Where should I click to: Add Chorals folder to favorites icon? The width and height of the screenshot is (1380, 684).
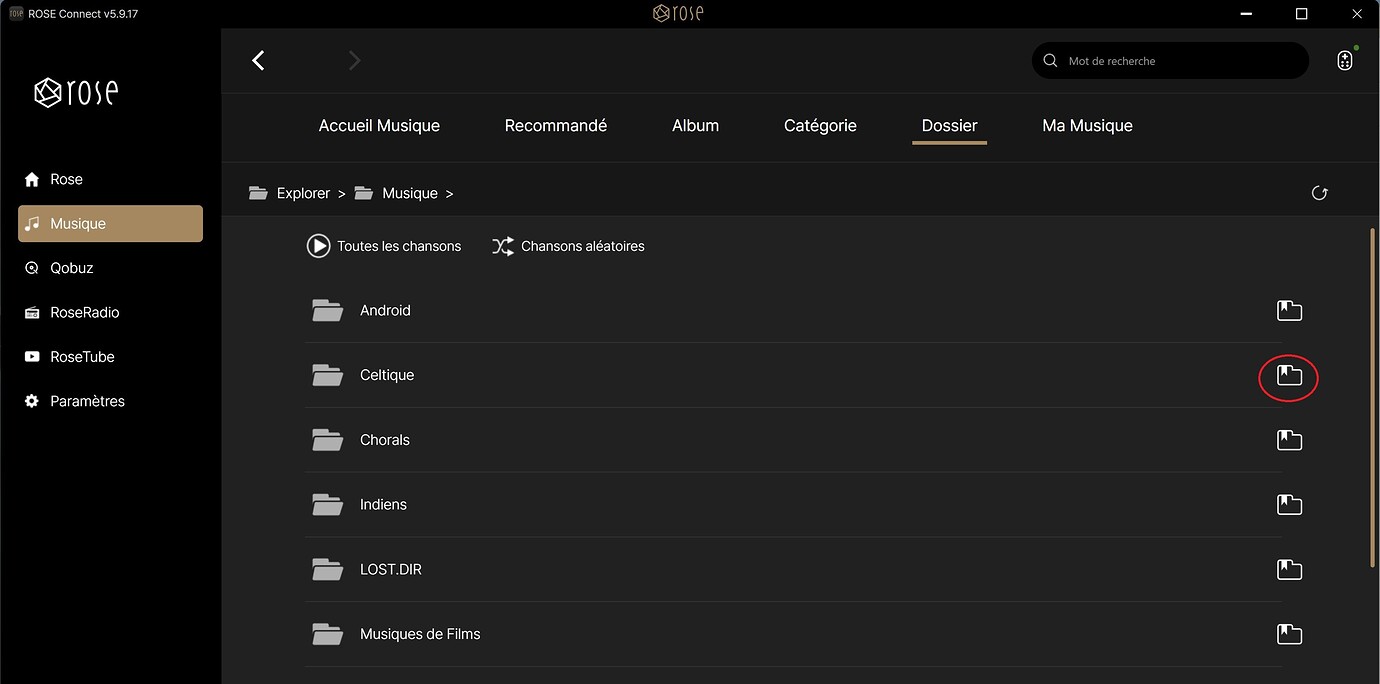(x=1289, y=440)
